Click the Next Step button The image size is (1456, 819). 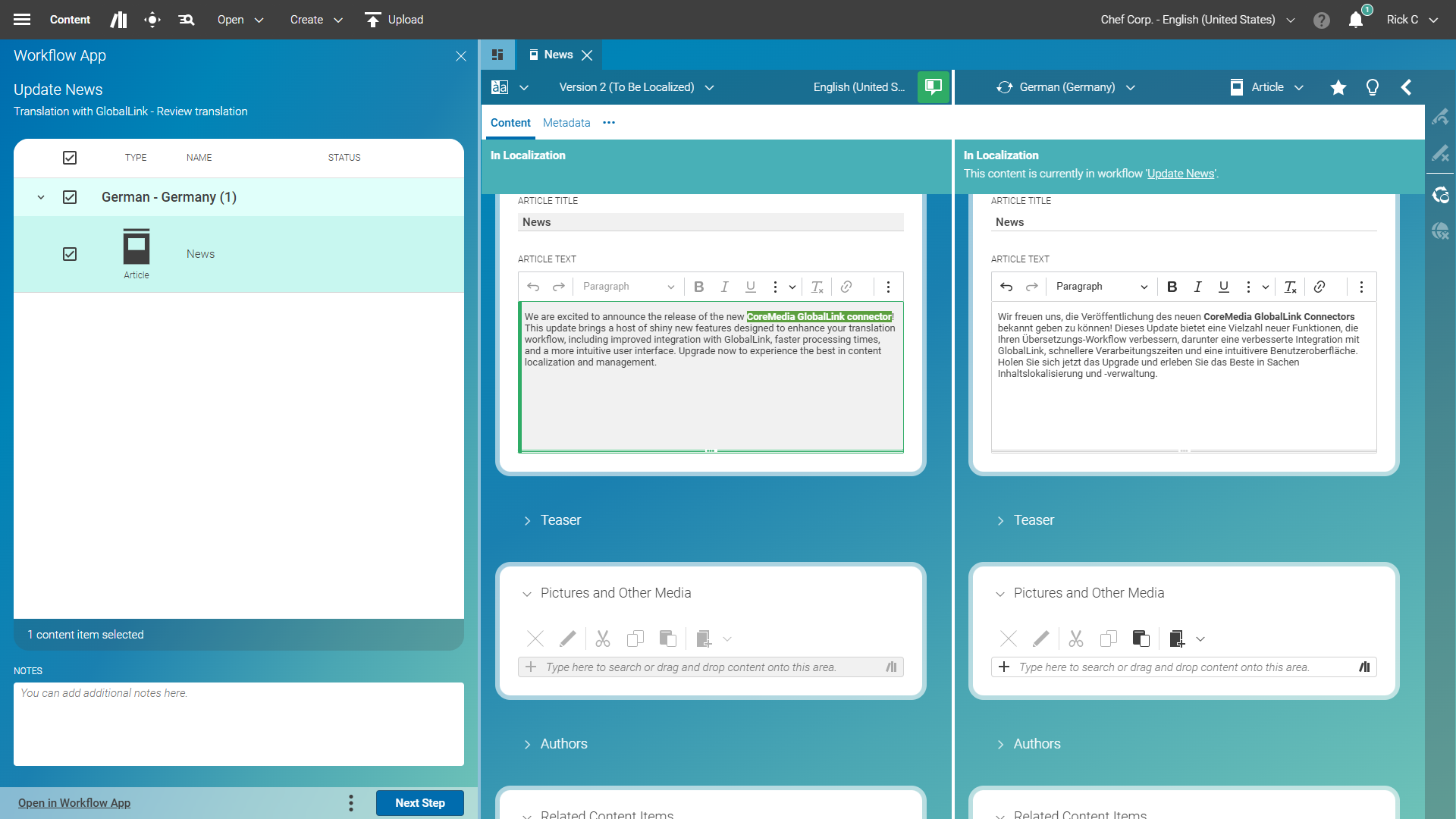click(x=419, y=803)
